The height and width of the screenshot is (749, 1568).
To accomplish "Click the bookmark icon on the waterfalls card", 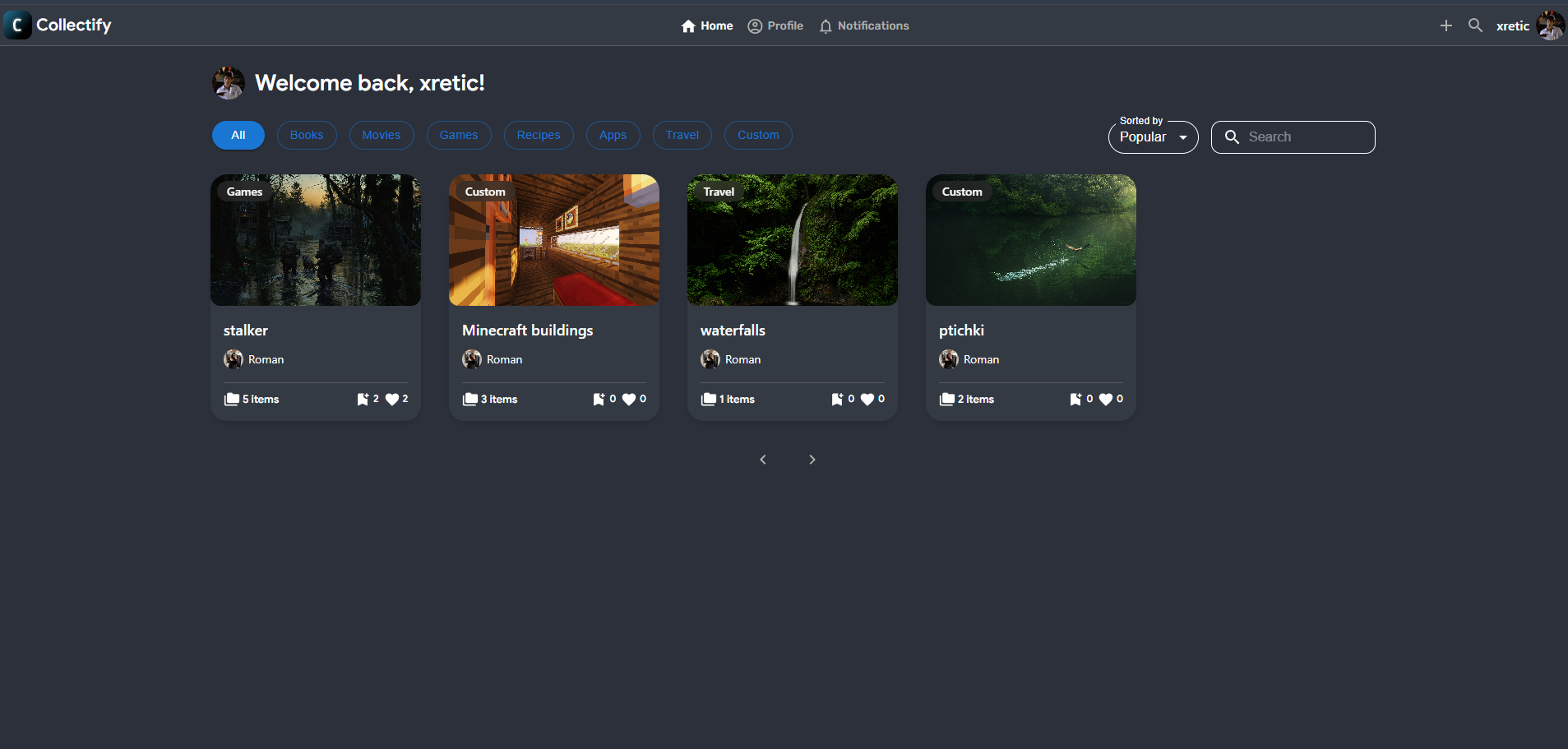I will point(839,399).
